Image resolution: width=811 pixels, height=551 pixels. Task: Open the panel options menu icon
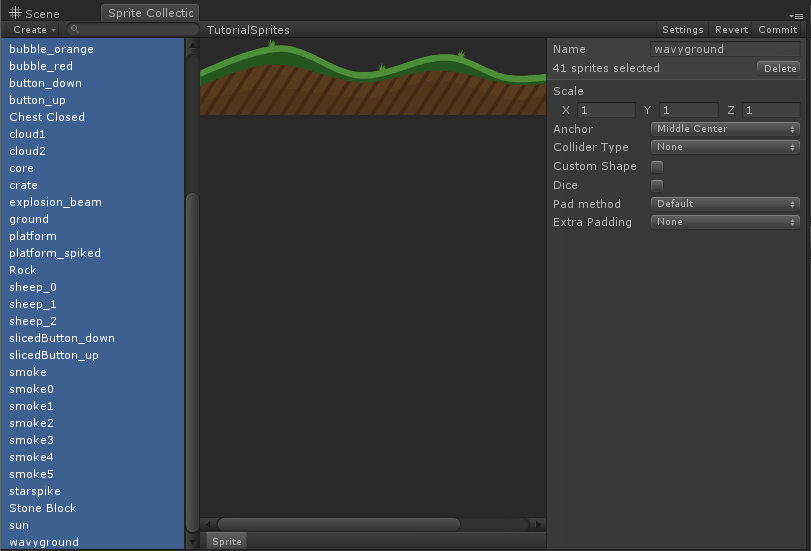coord(796,16)
